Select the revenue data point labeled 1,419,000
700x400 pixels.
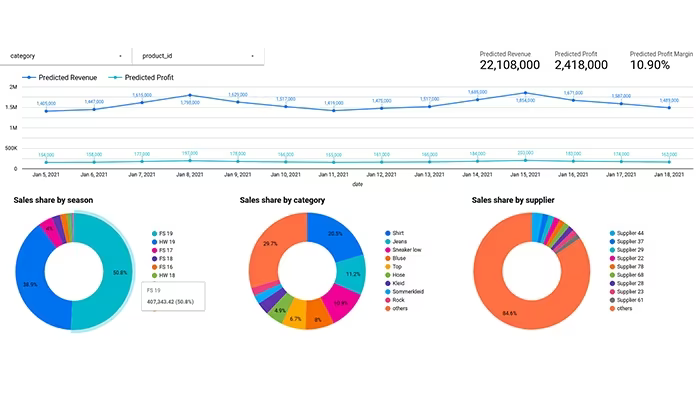point(333,111)
